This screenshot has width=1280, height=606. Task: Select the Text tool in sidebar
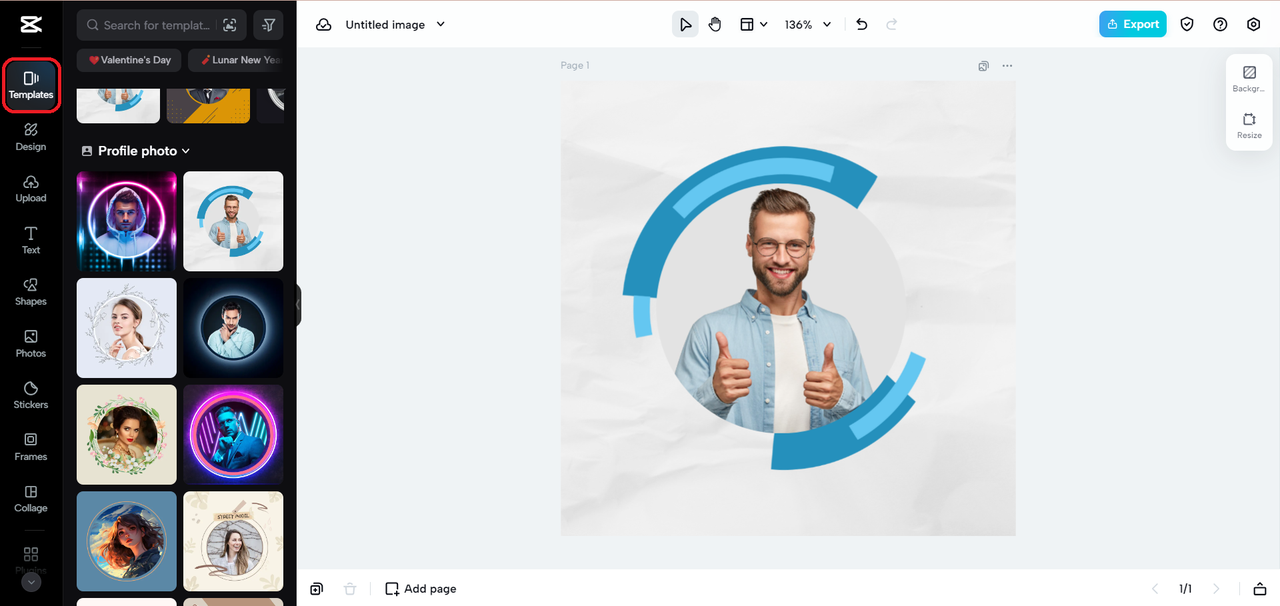(x=31, y=240)
